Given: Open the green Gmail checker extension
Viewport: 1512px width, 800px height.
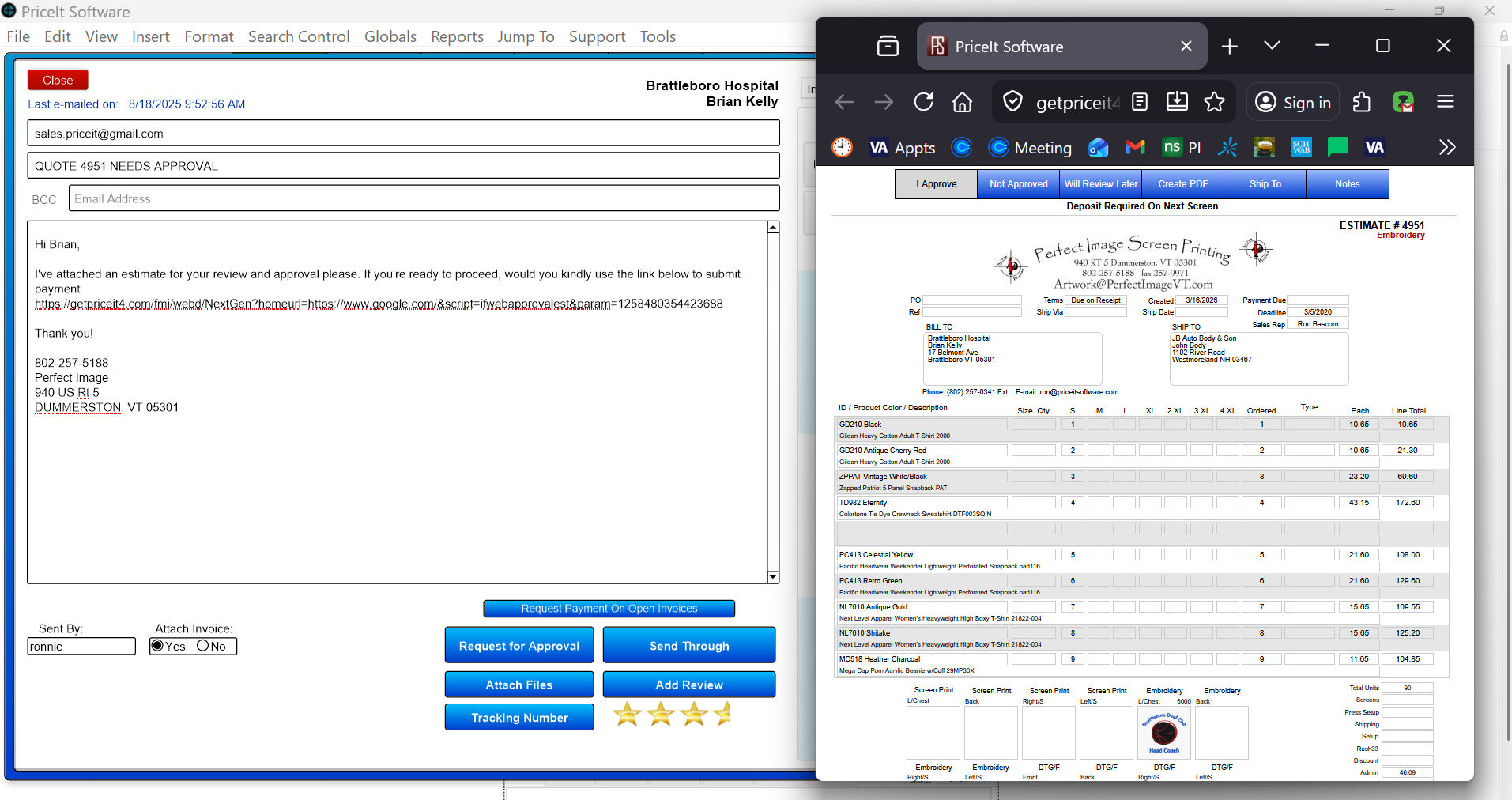Looking at the screenshot, I should point(1403,102).
